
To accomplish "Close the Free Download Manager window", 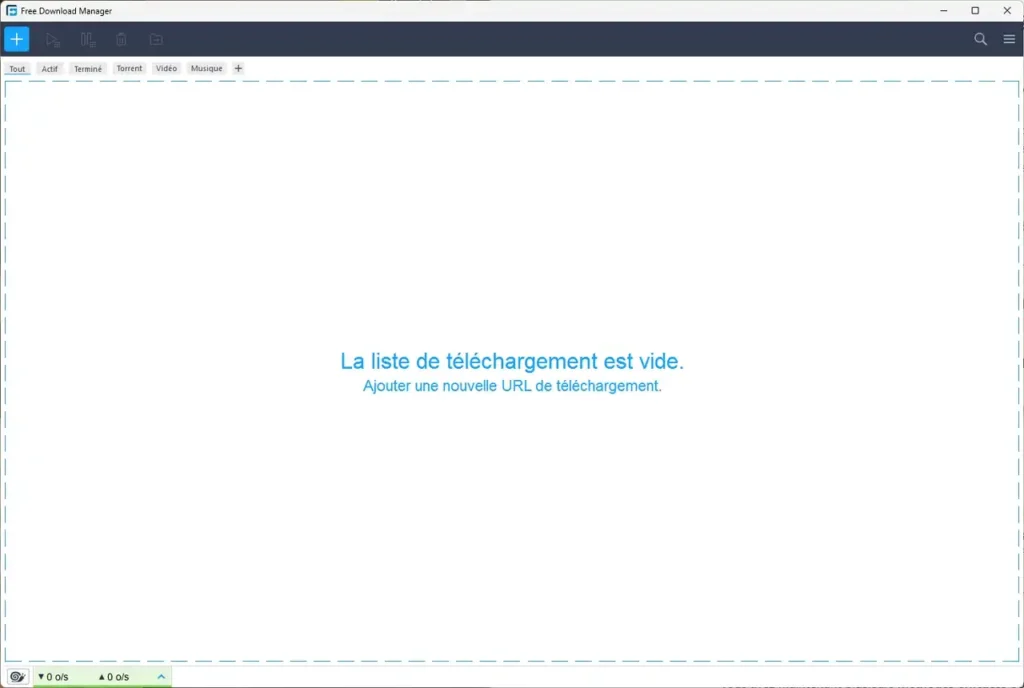I will 1007,10.
